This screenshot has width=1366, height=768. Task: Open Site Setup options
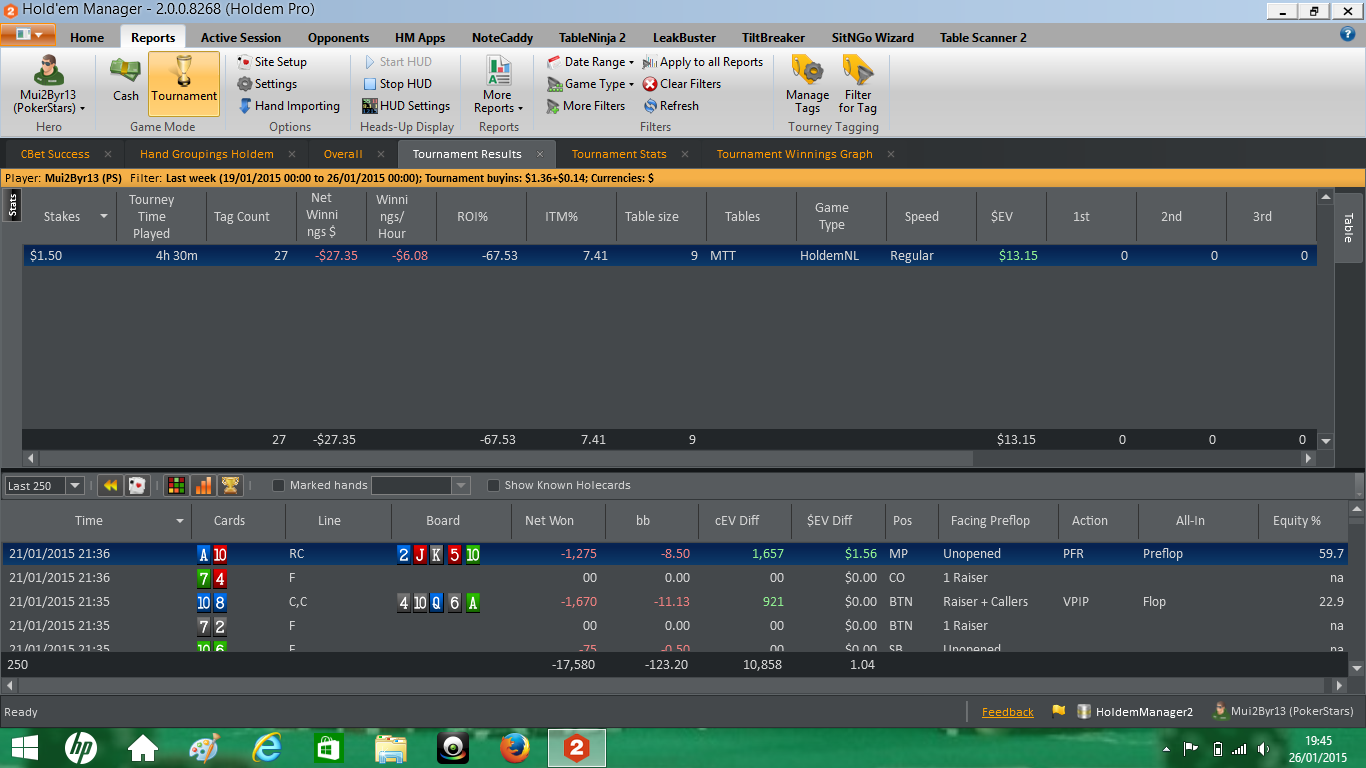(272, 62)
